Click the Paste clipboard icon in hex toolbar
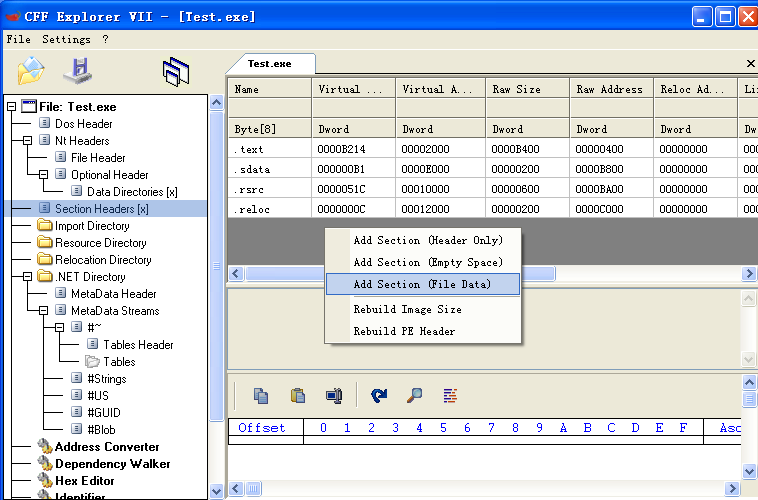Viewport: 758px width, 500px height. tap(298, 396)
